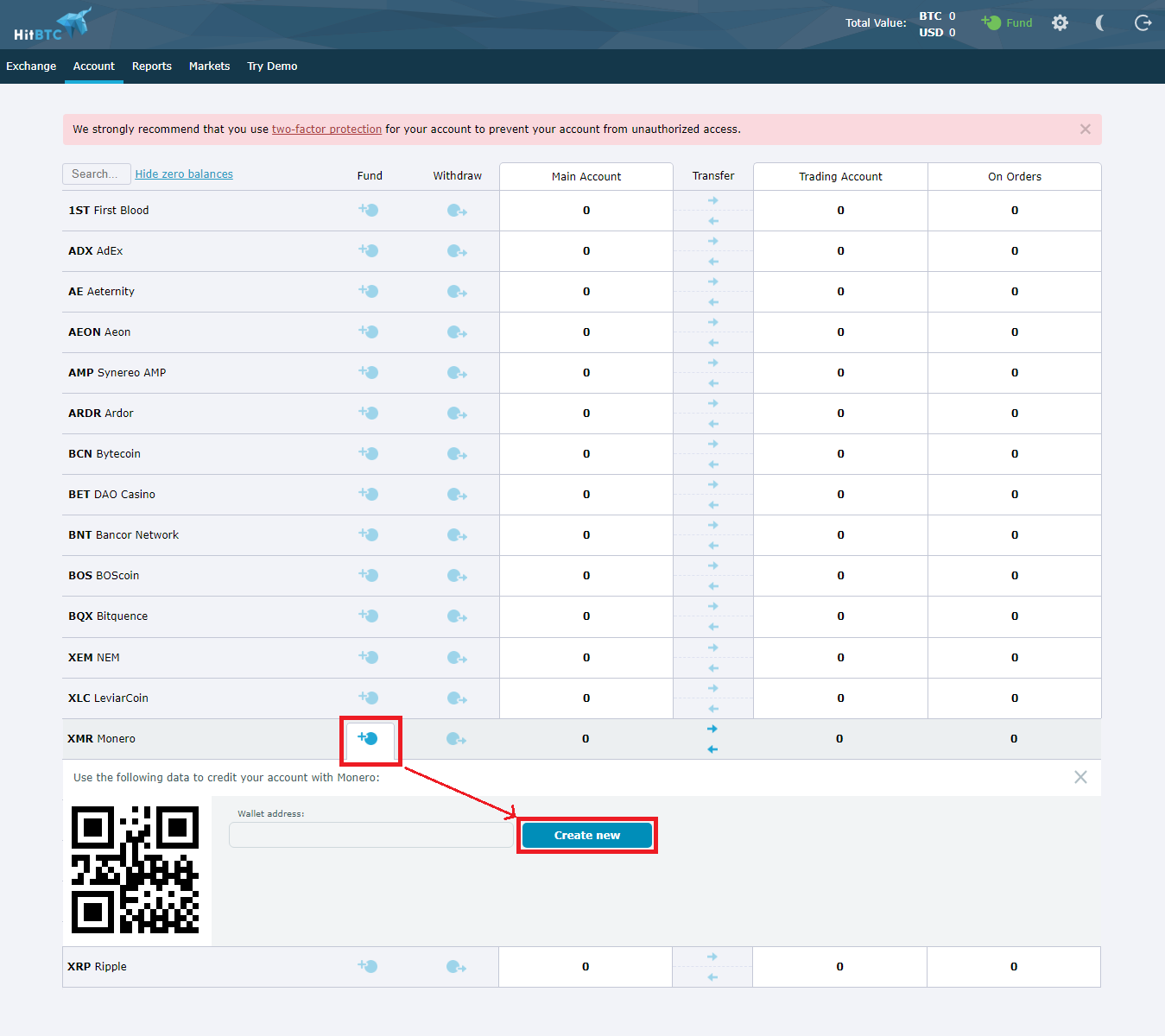
Task: Click Hide zero balances link
Action: (x=184, y=174)
